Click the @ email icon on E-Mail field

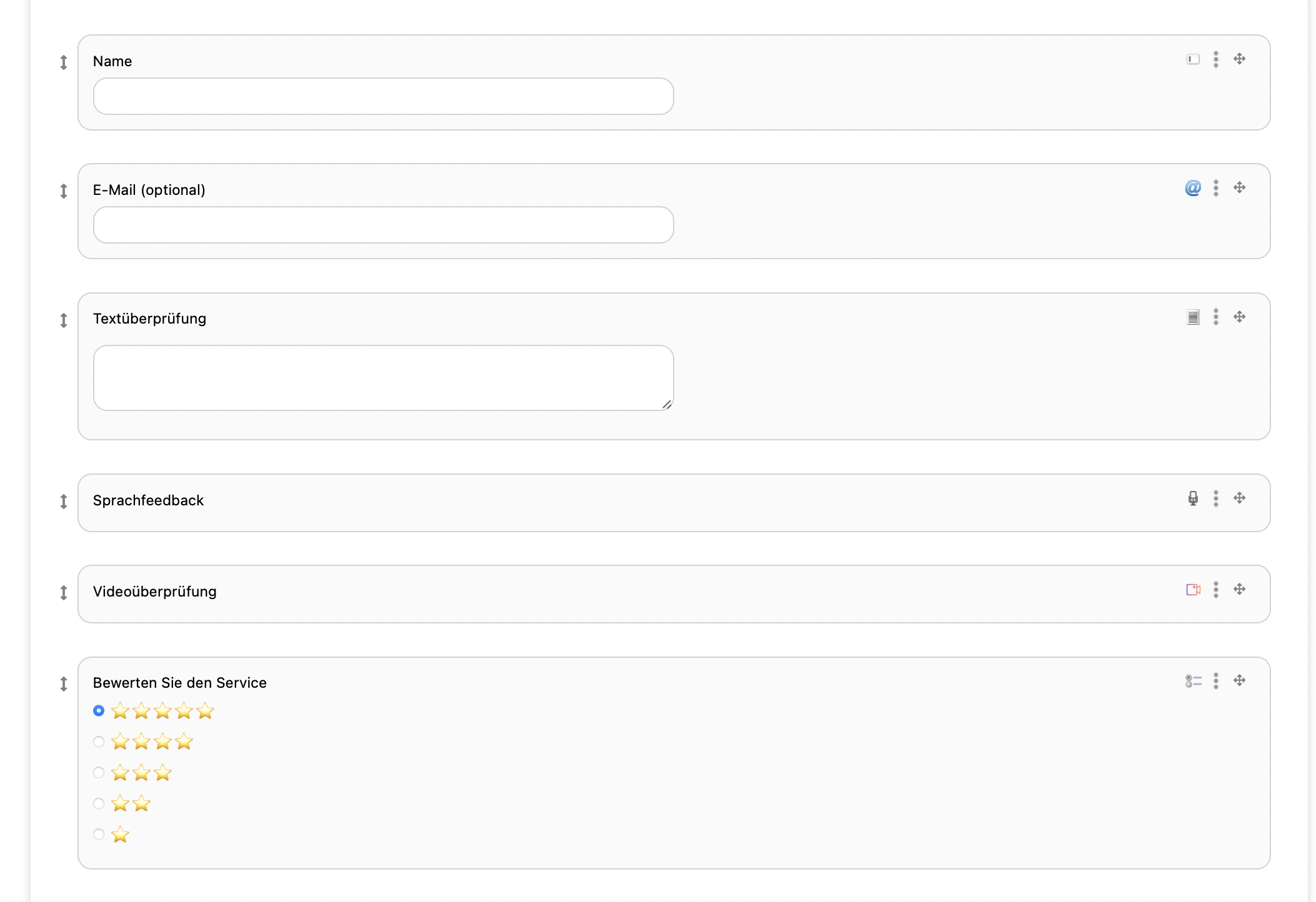coord(1193,188)
